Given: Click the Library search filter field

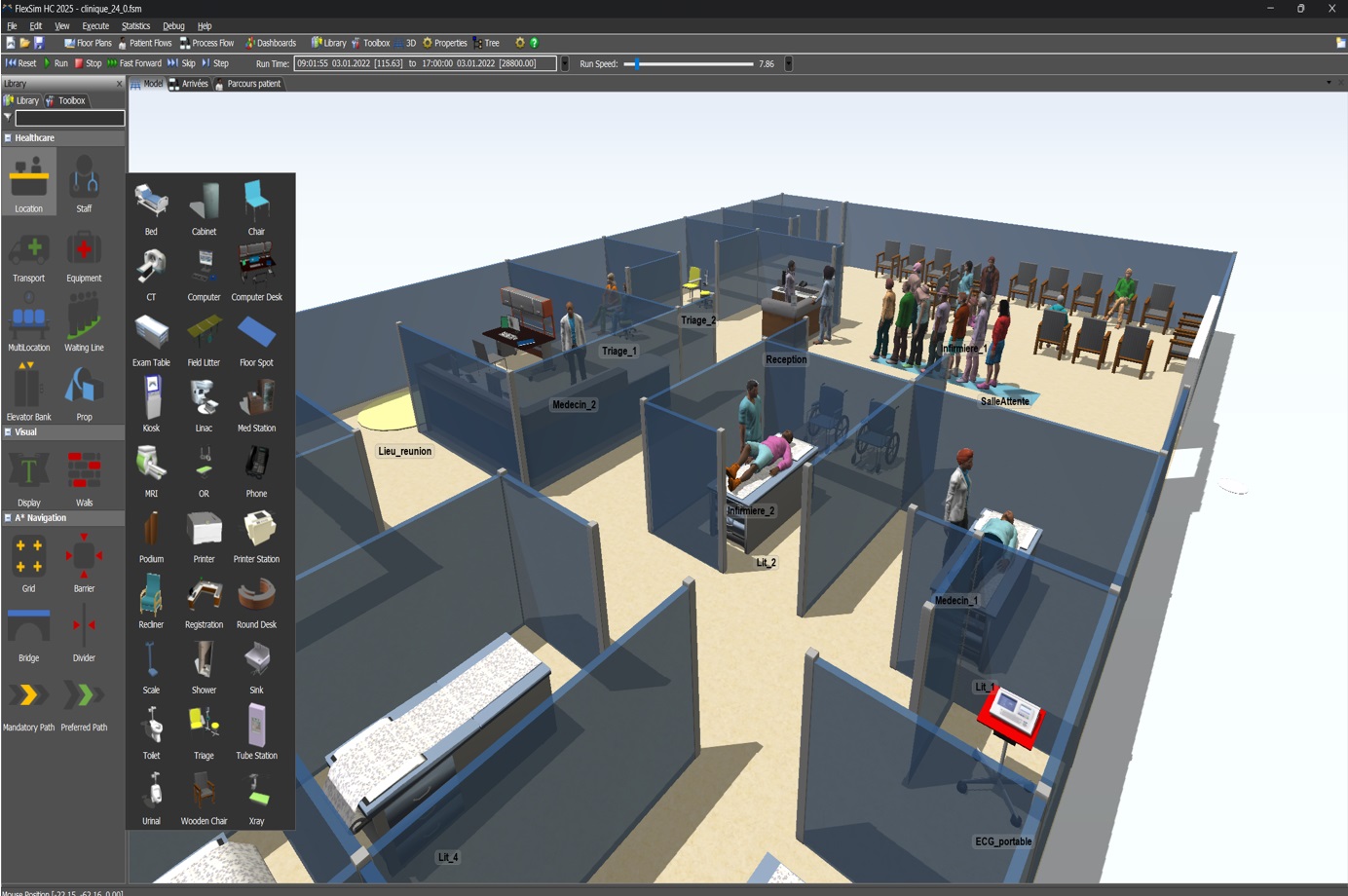Looking at the screenshot, I should 68,118.
